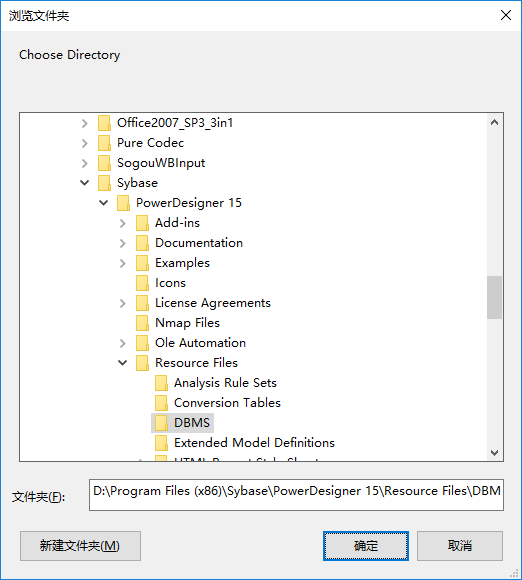Click the 新建文件夹(M) button
The height and width of the screenshot is (580, 522).
[x=80, y=546]
